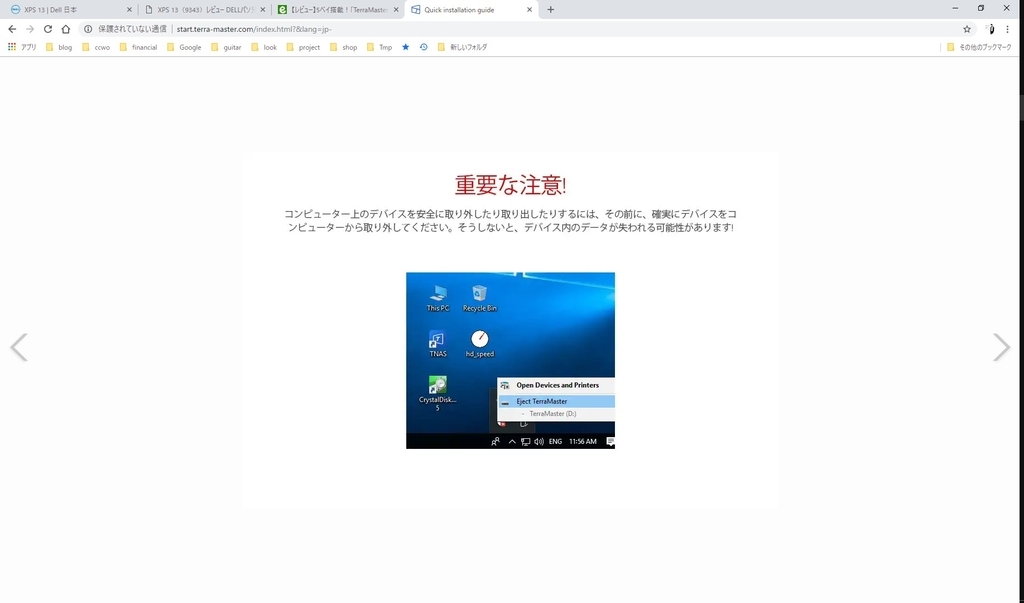Reload the current page
The height and width of the screenshot is (603, 1024).
[x=48, y=29]
